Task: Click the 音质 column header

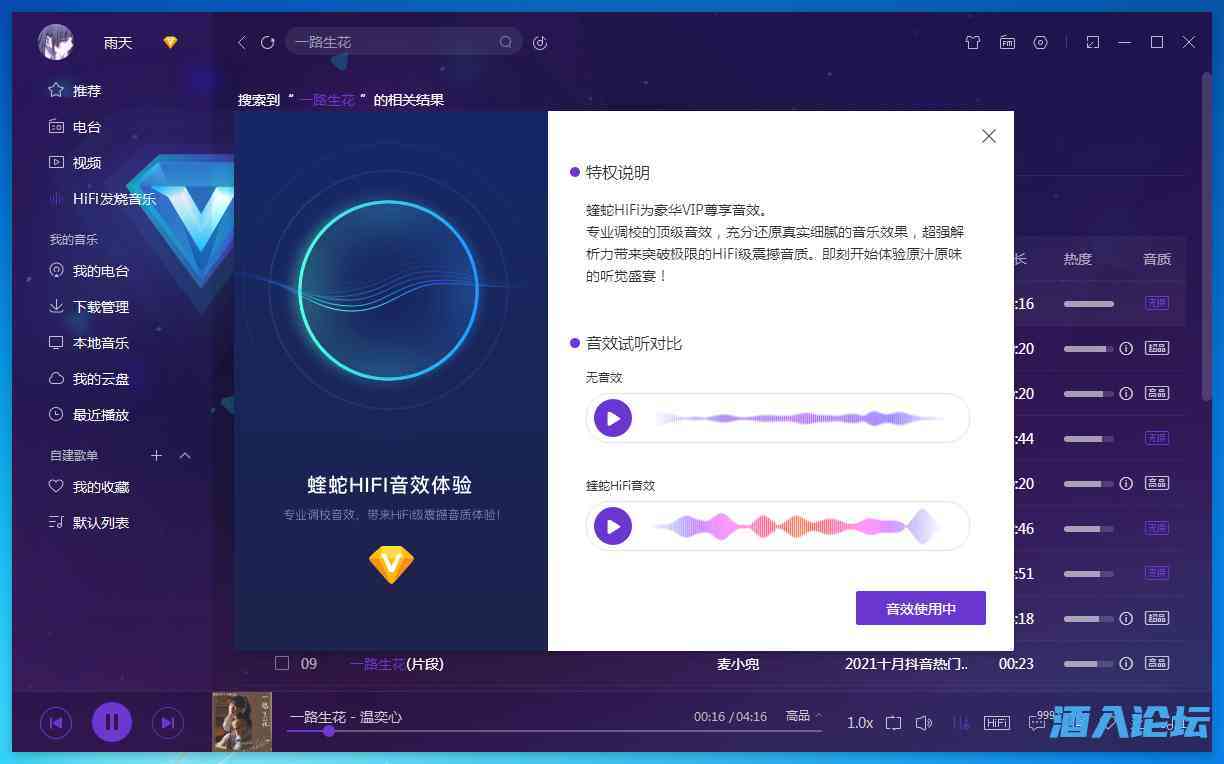Action: pyautogui.click(x=1157, y=259)
